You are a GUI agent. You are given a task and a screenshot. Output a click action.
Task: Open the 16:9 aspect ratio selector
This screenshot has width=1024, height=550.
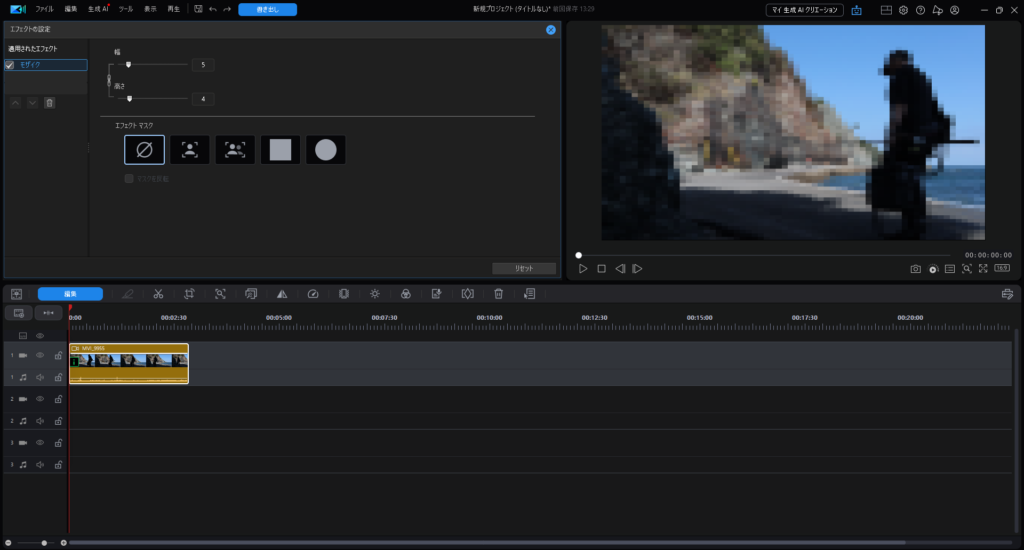[x=1001, y=269]
